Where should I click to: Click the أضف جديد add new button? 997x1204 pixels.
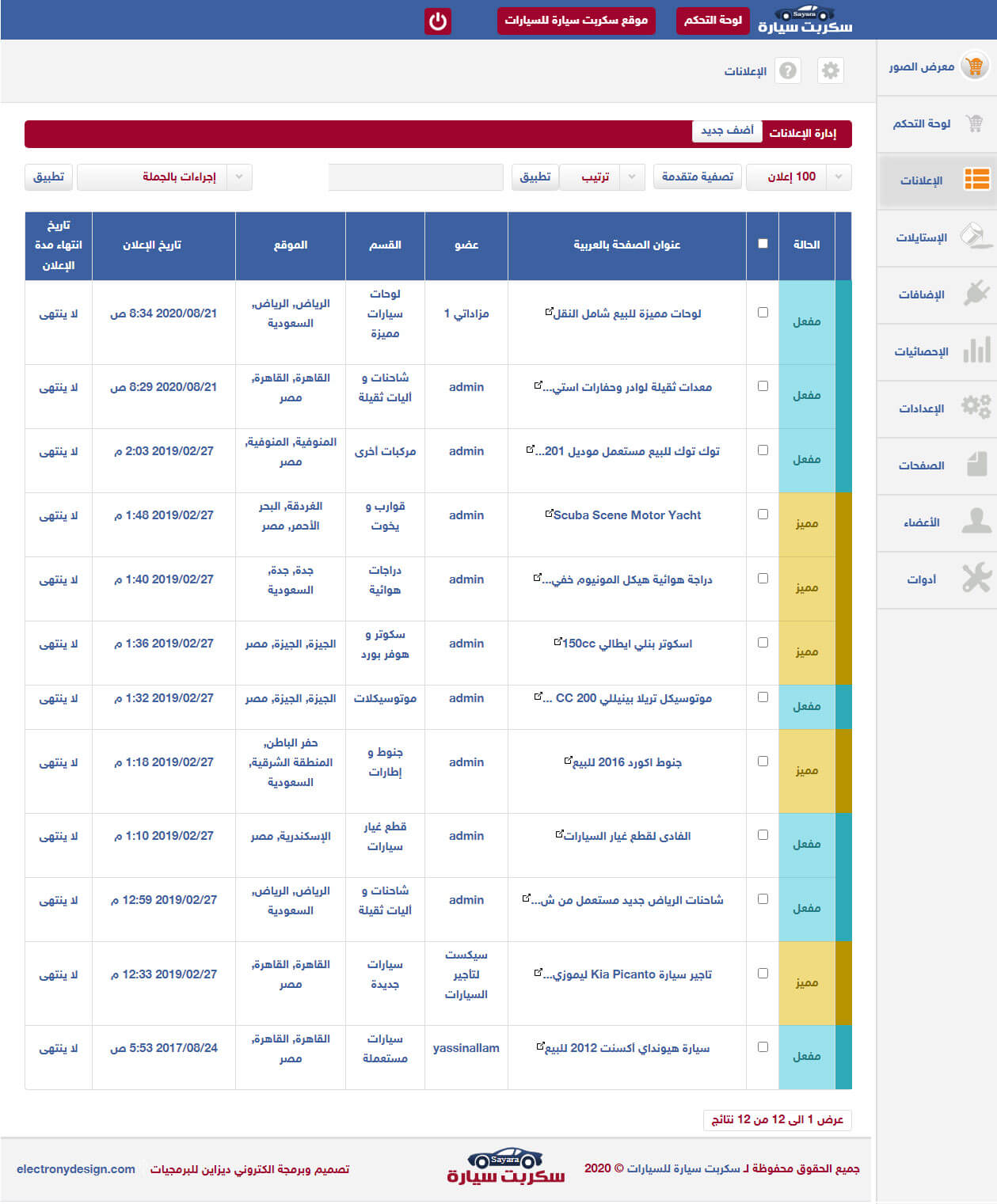[727, 131]
